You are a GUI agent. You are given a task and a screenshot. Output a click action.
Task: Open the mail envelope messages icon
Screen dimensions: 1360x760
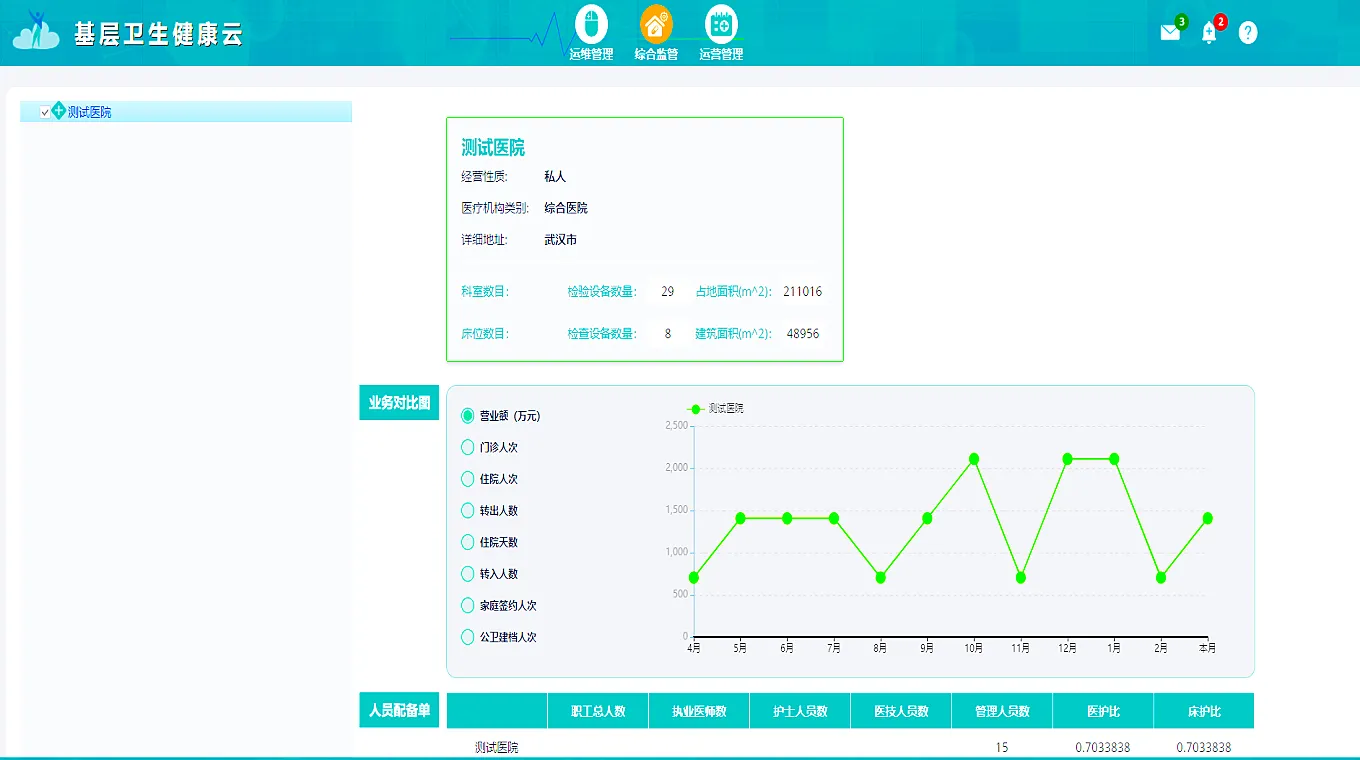click(x=1170, y=32)
